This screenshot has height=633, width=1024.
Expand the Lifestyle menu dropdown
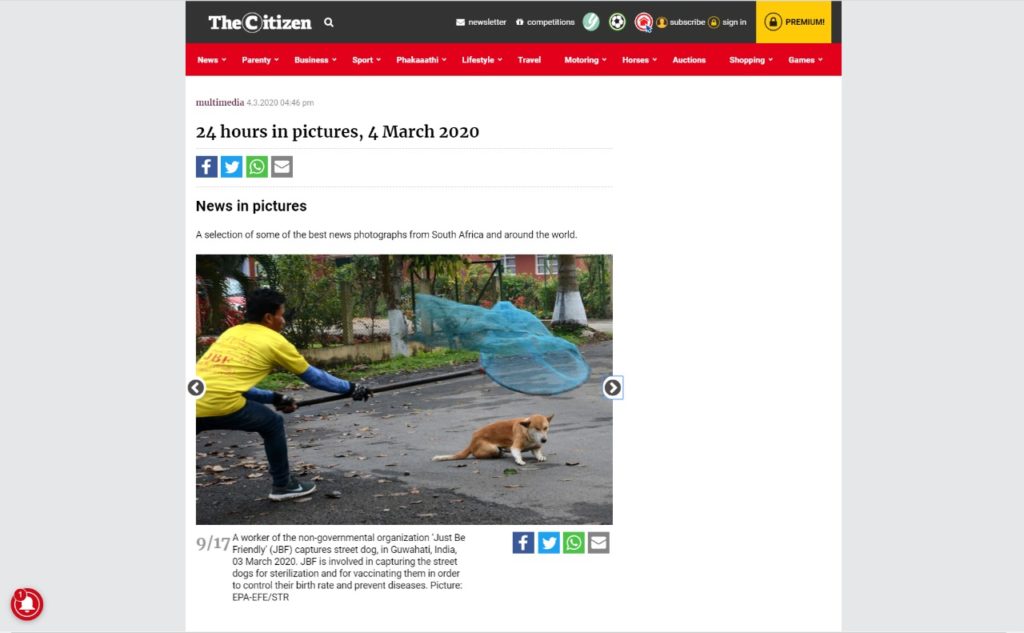(482, 59)
